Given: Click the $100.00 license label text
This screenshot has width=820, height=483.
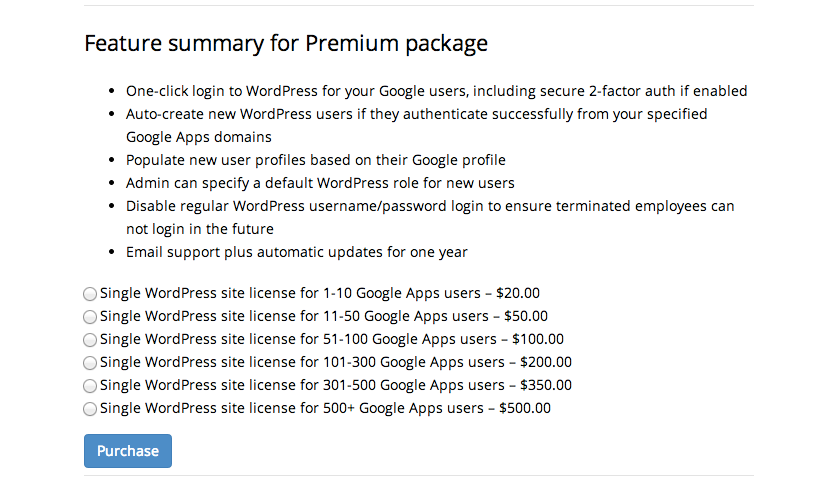Looking at the screenshot, I should [x=332, y=339].
